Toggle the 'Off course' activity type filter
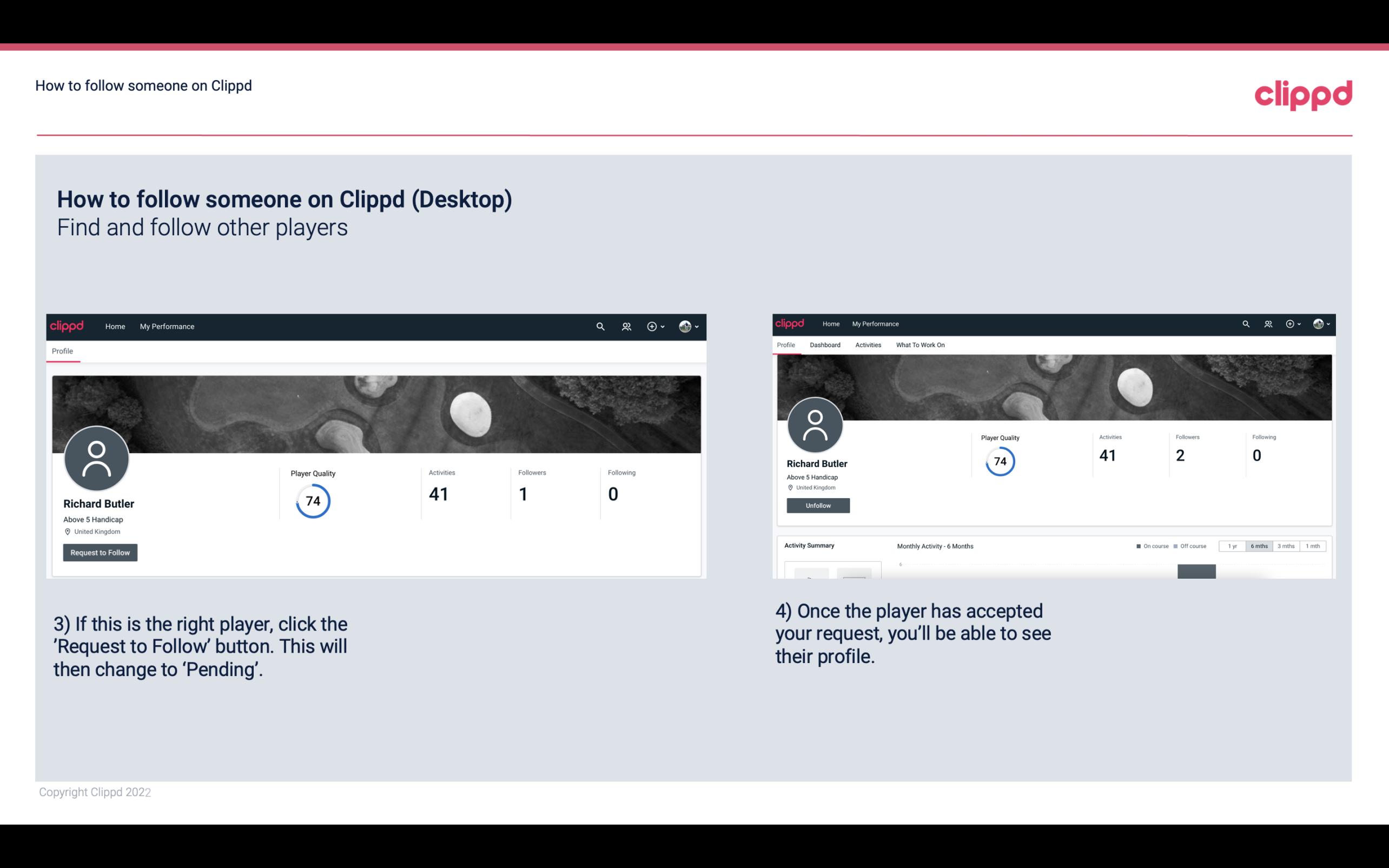Viewport: 1389px width, 868px height. coord(1193,545)
